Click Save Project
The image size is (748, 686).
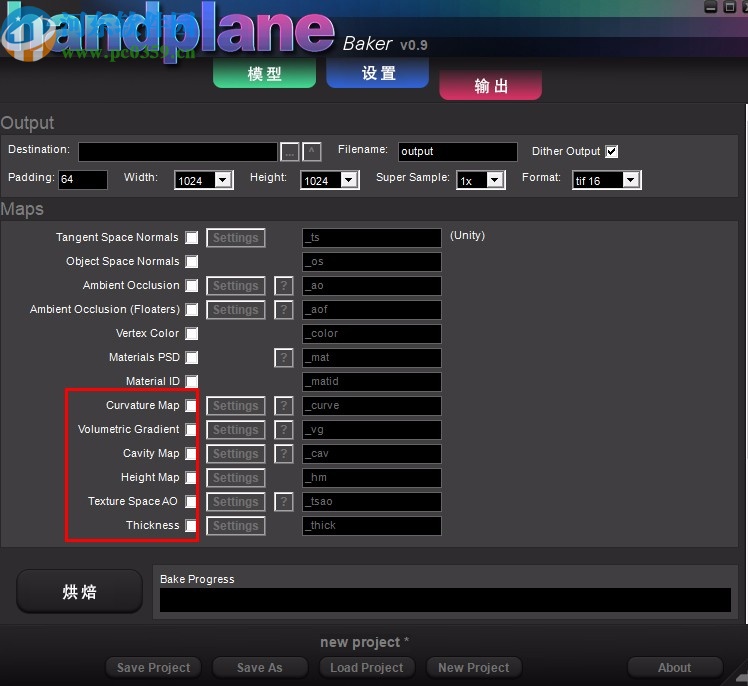coord(153,667)
